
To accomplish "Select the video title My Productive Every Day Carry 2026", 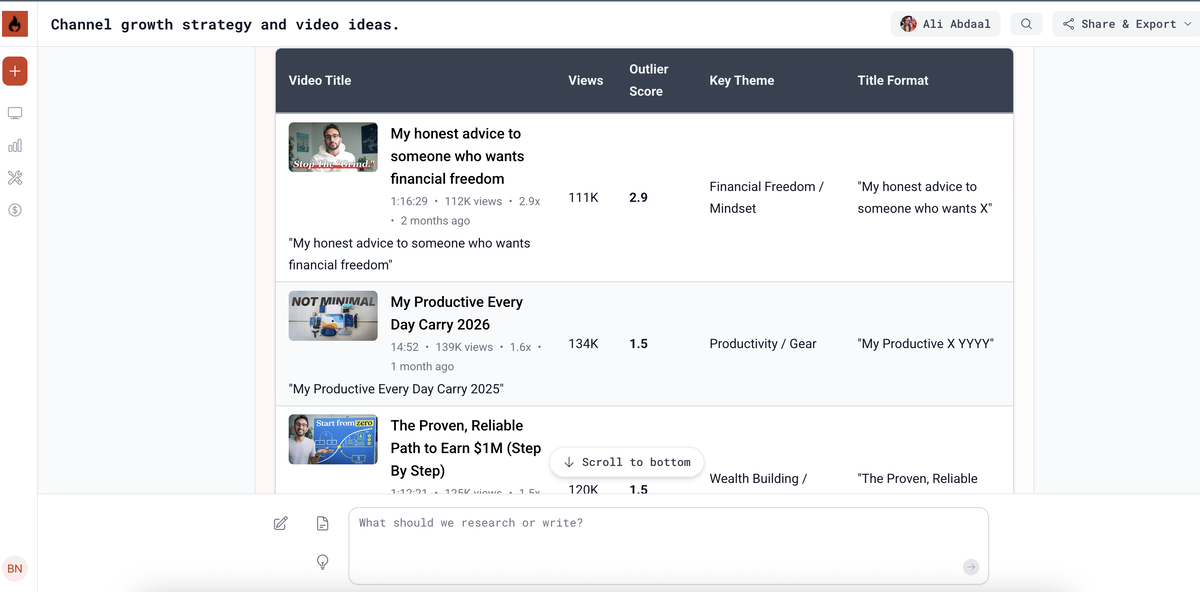I will point(456,313).
